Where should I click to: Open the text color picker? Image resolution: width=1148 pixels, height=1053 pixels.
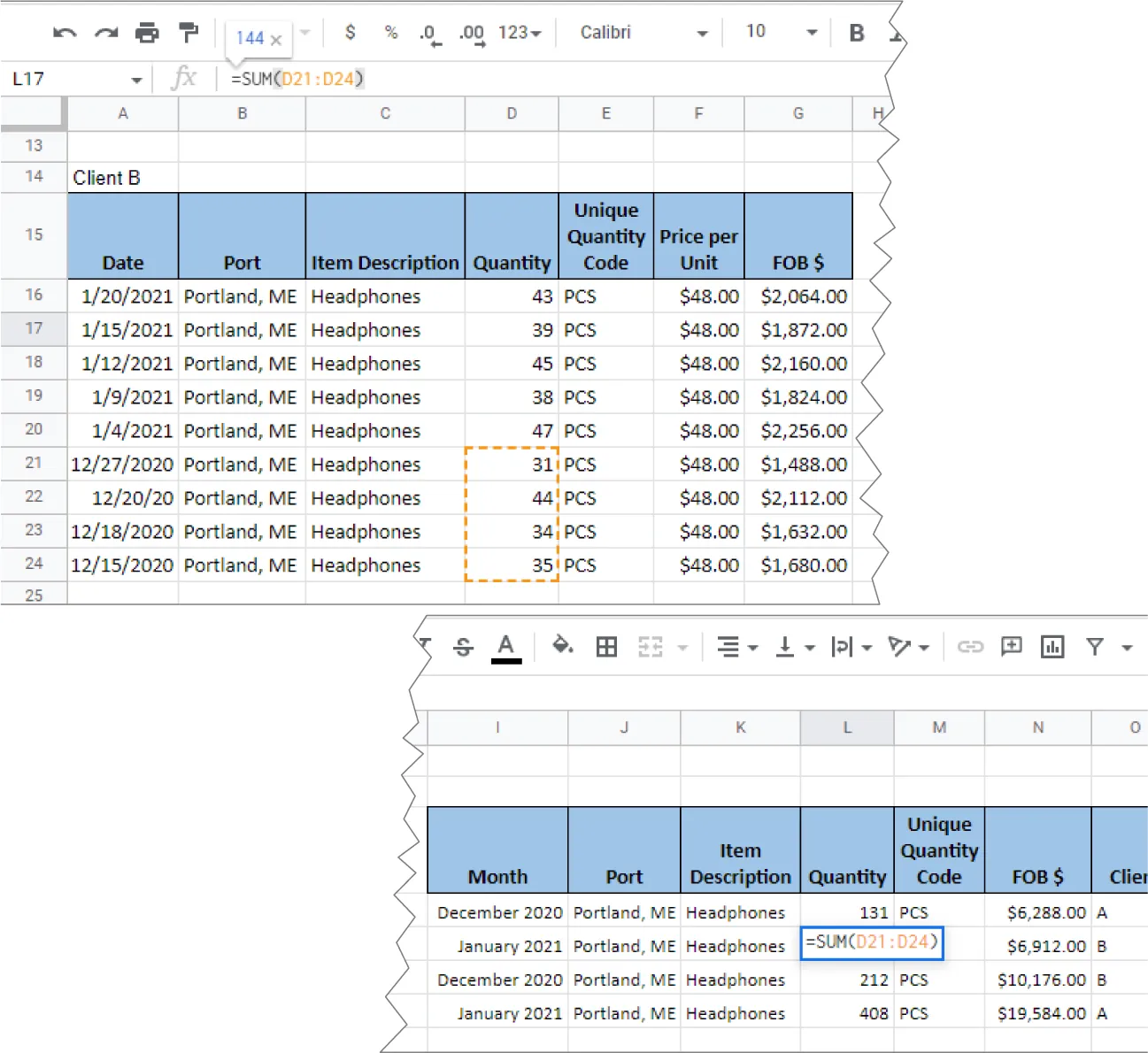click(505, 647)
